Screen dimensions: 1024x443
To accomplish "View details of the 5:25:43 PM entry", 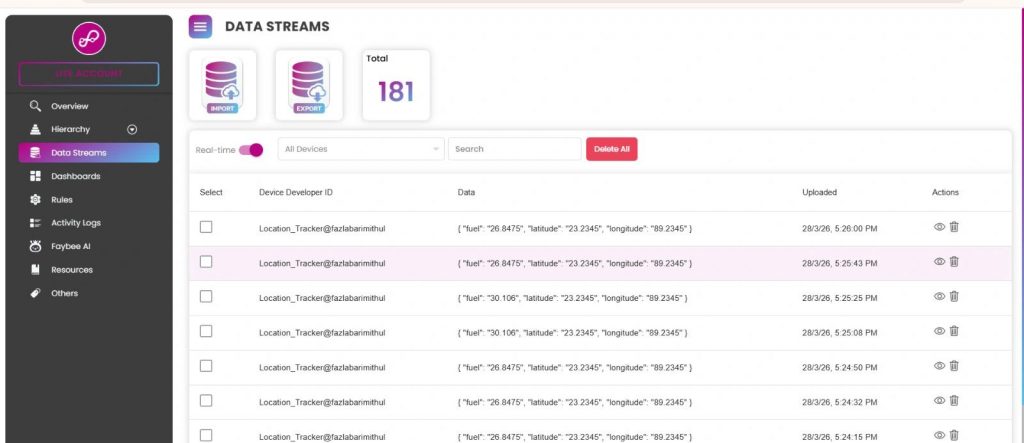I will [939, 262].
